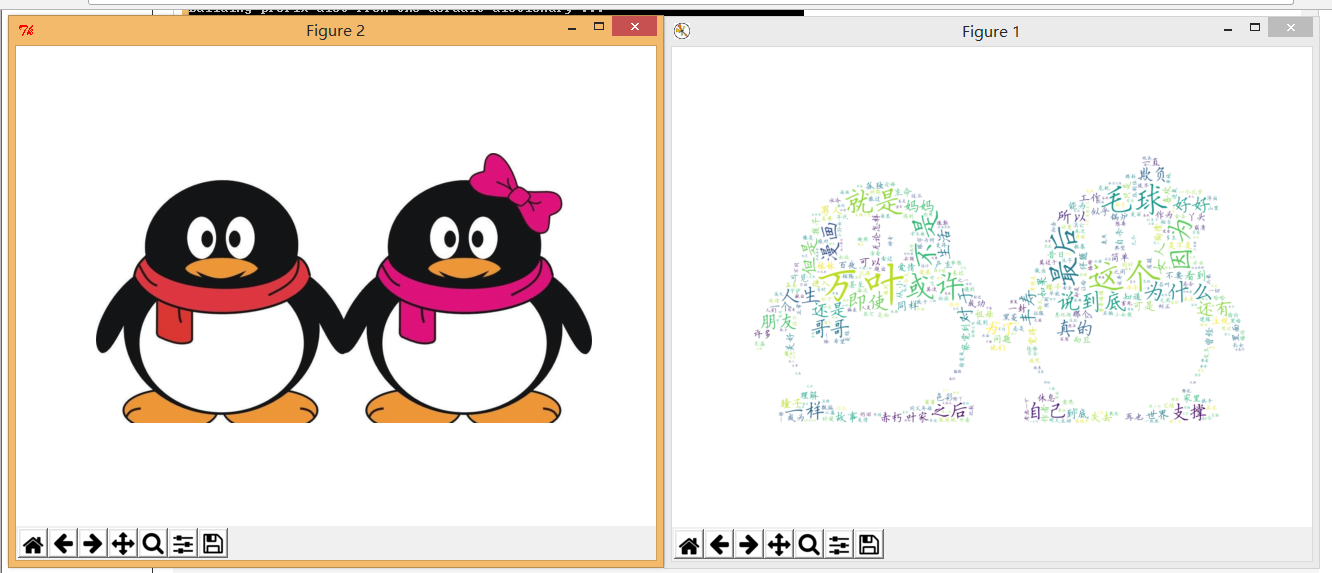Click the Back arrow in Figure 1 toolbar

click(719, 545)
